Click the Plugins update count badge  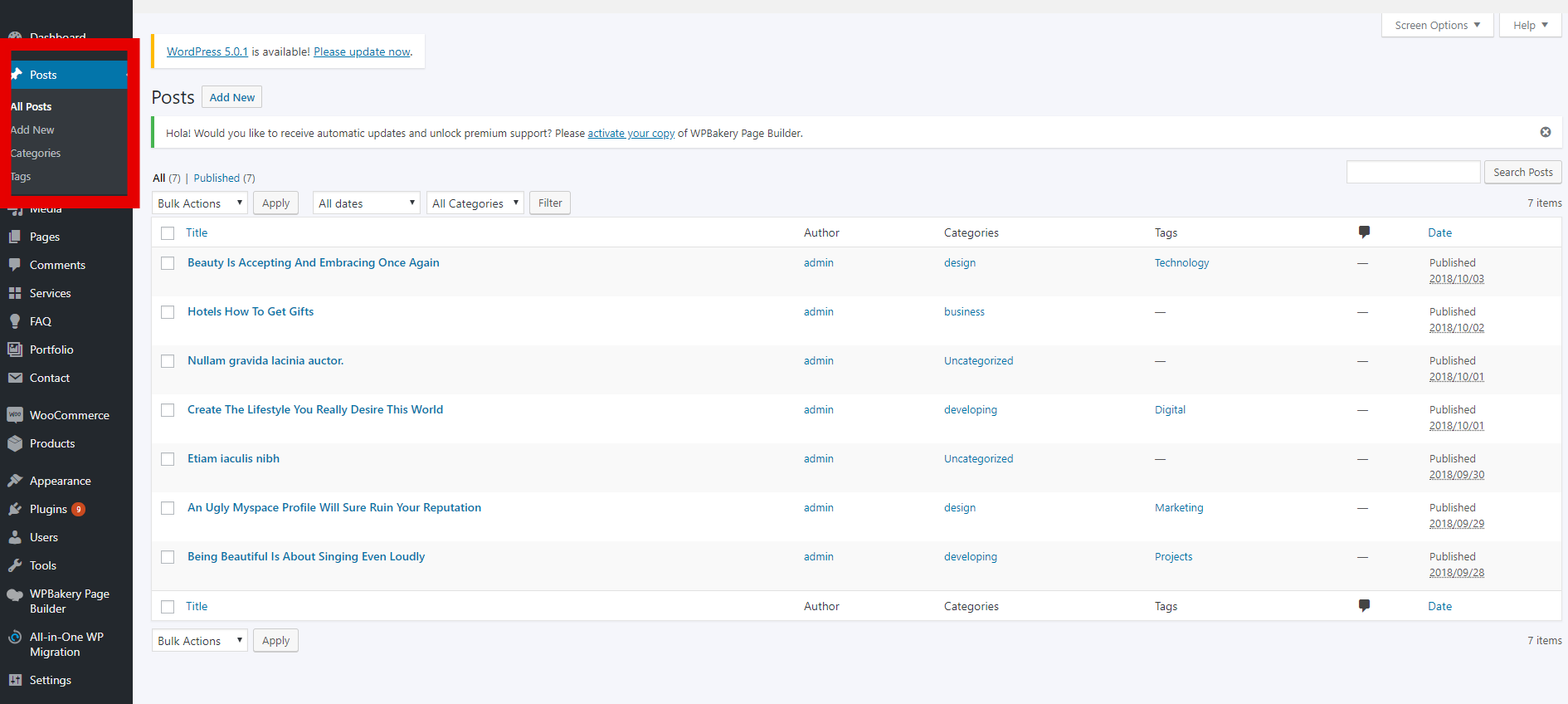point(78,509)
